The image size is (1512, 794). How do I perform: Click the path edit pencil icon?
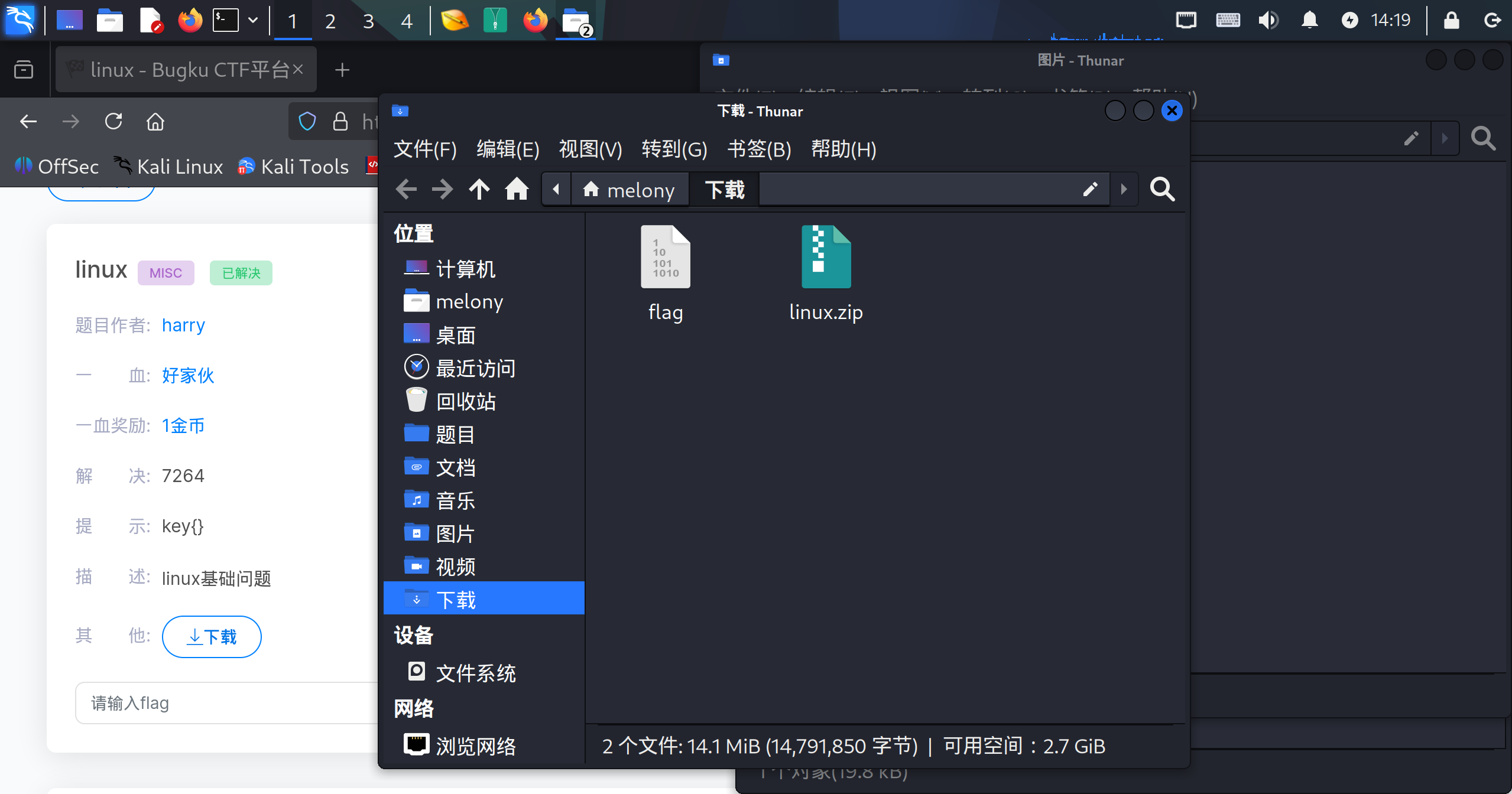tap(1090, 190)
